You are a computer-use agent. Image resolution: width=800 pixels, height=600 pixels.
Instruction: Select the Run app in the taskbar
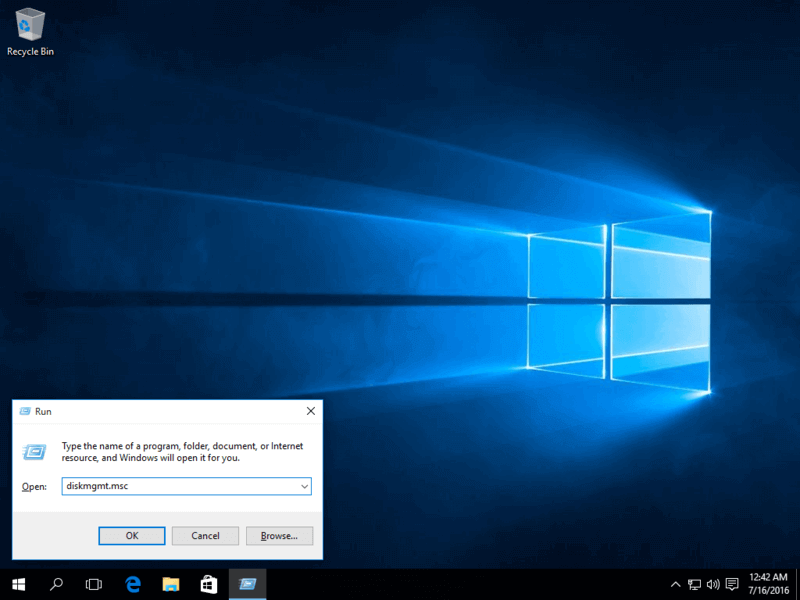click(x=248, y=584)
